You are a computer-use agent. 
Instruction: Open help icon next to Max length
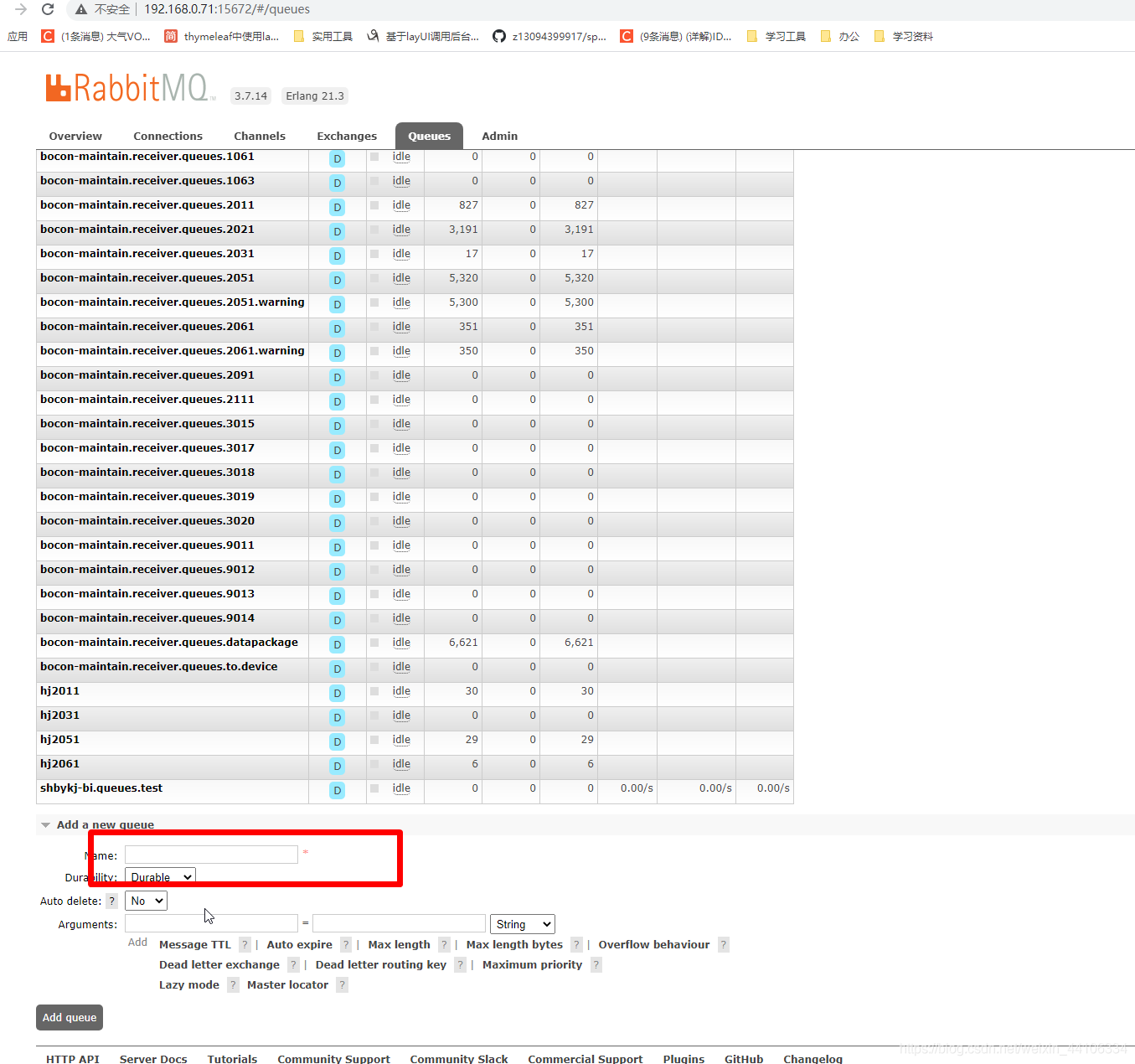(x=444, y=945)
